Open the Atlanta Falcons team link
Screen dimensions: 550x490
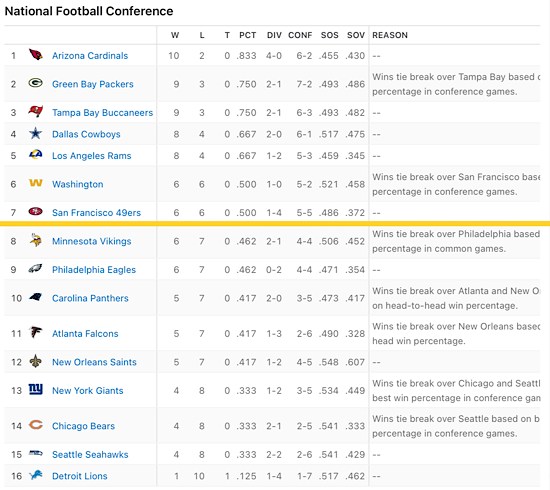pyautogui.click(x=85, y=334)
